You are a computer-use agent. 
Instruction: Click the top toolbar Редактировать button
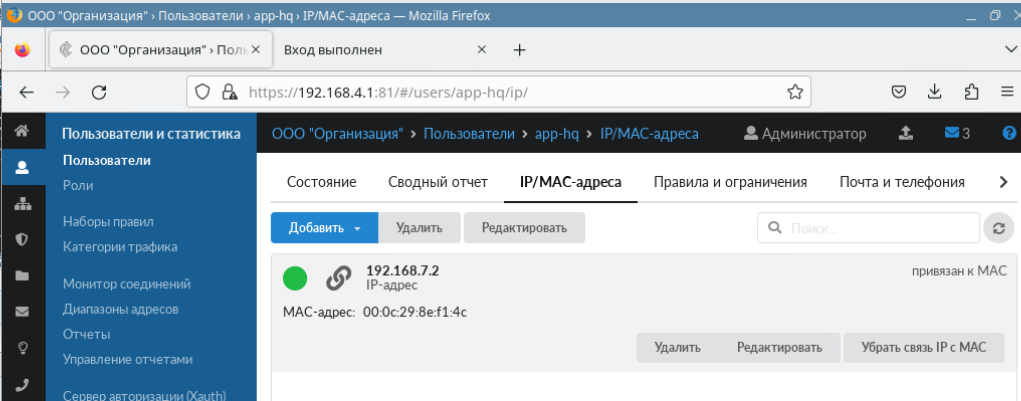coord(524,228)
